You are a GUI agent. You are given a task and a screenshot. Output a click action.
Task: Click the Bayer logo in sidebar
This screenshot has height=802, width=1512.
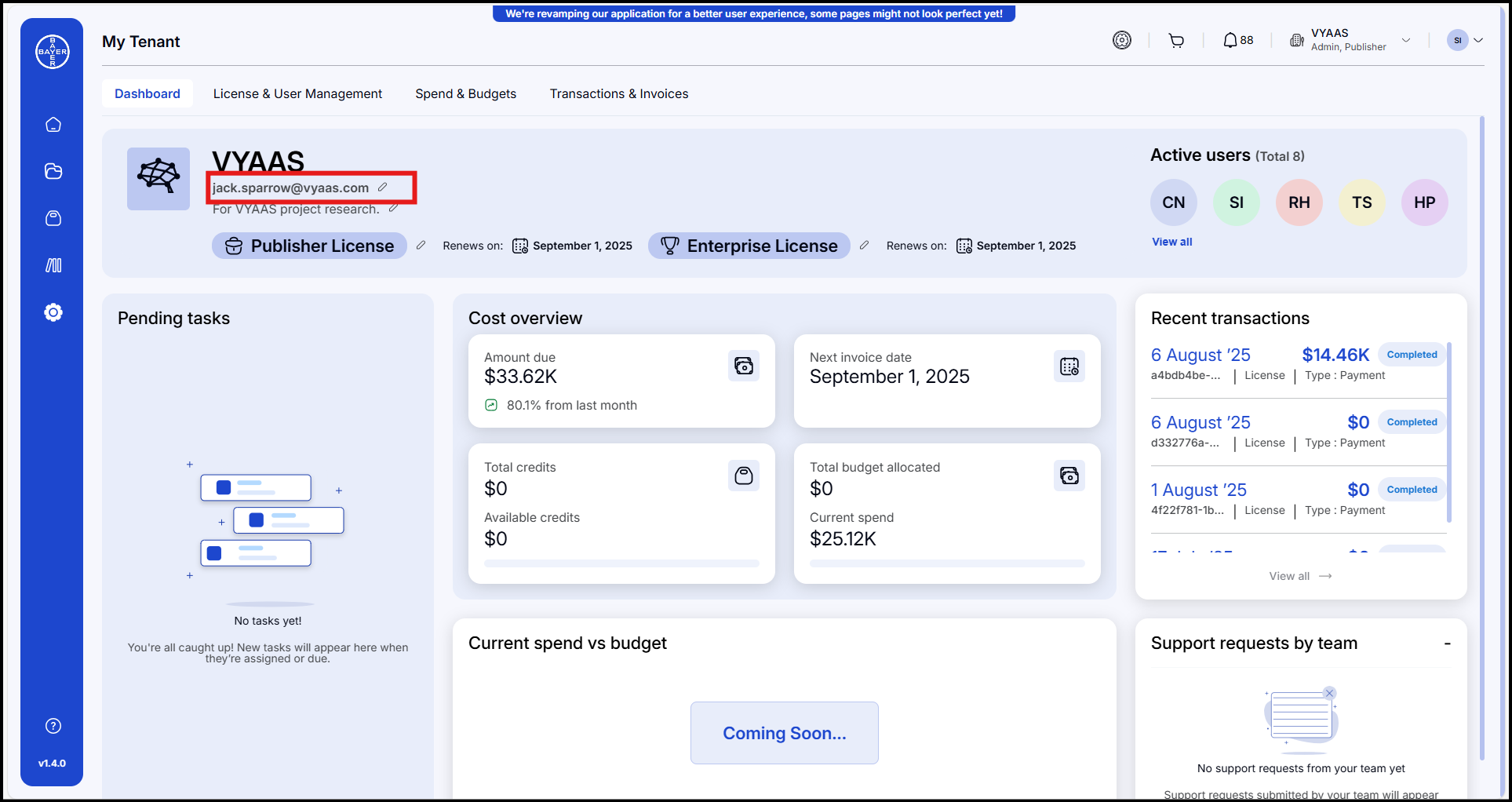(53, 52)
